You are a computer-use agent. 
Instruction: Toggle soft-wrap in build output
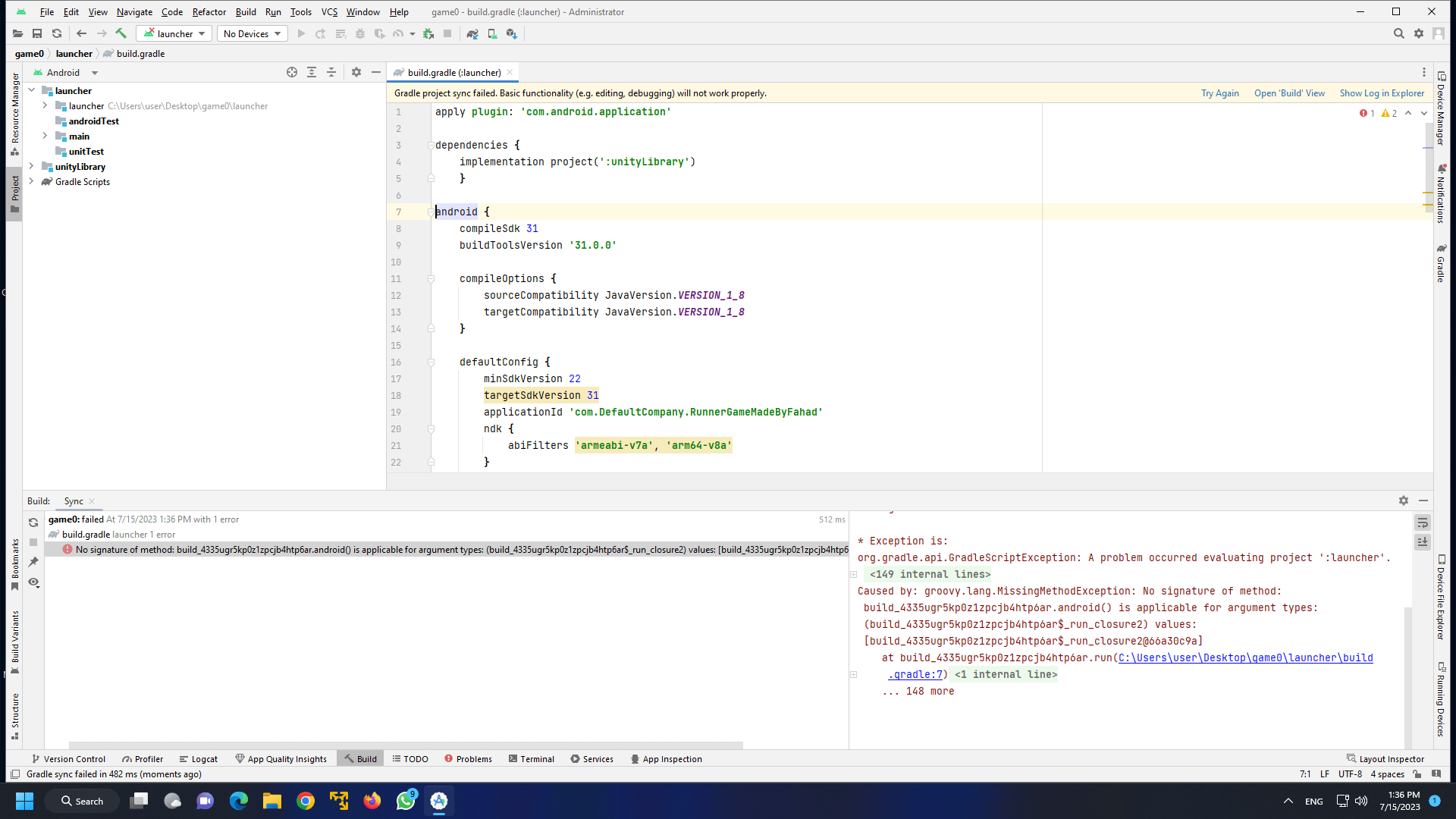[1423, 522]
